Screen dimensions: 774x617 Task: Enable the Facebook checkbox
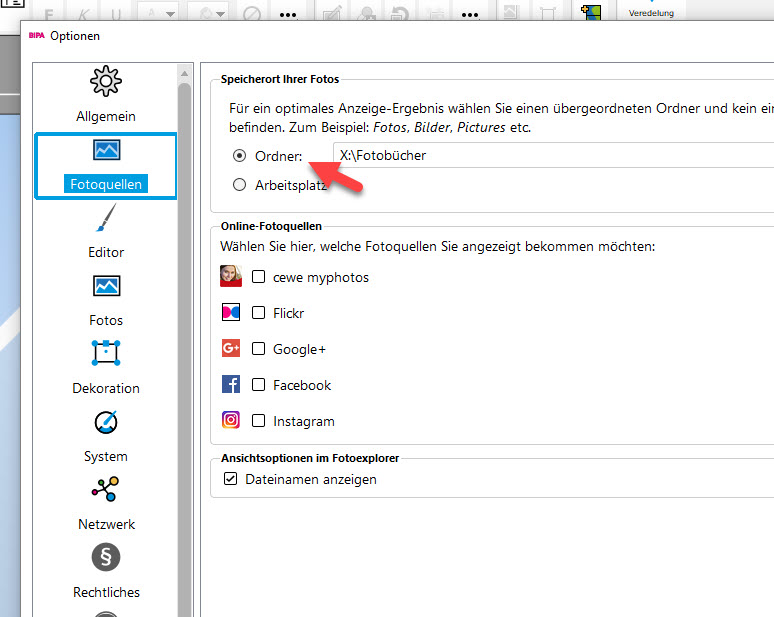tap(258, 385)
